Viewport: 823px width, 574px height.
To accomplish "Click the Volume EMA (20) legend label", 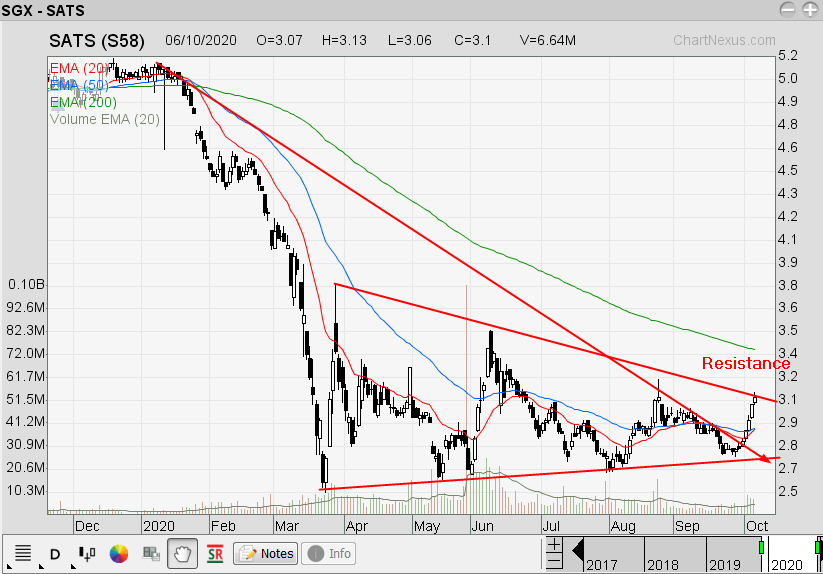I will (104, 119).
